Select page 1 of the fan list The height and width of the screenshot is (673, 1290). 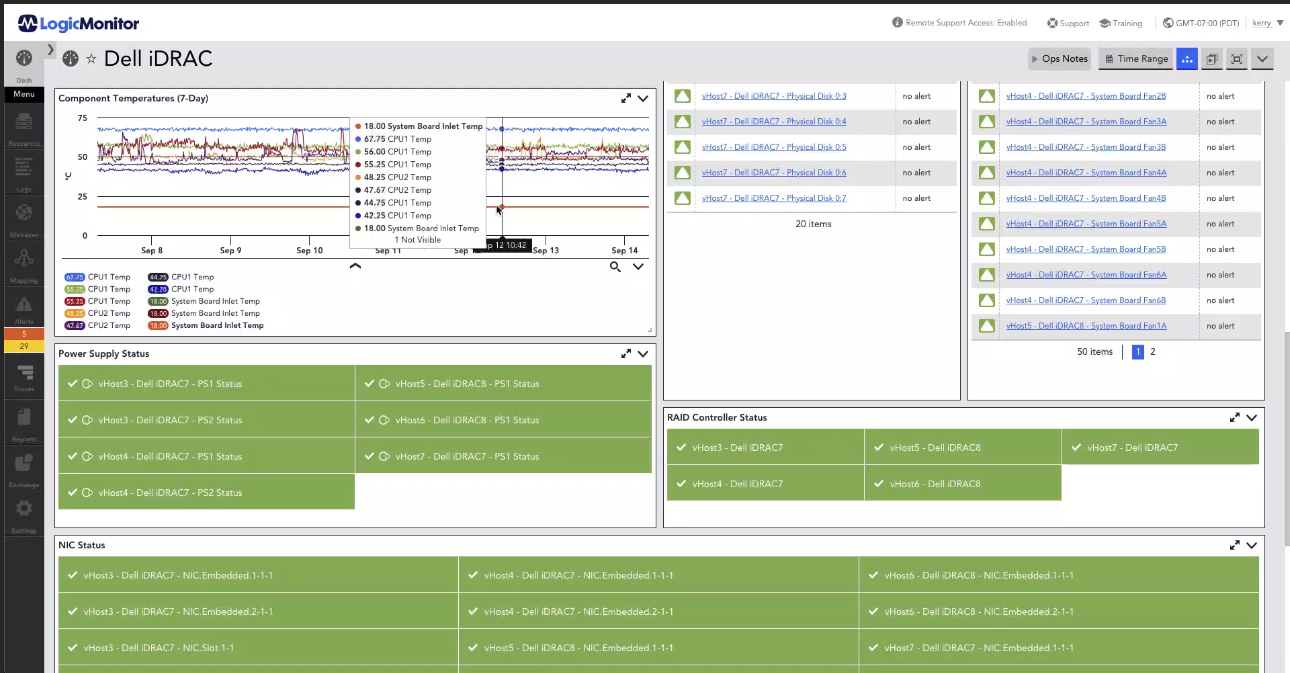pos(1138,352)
